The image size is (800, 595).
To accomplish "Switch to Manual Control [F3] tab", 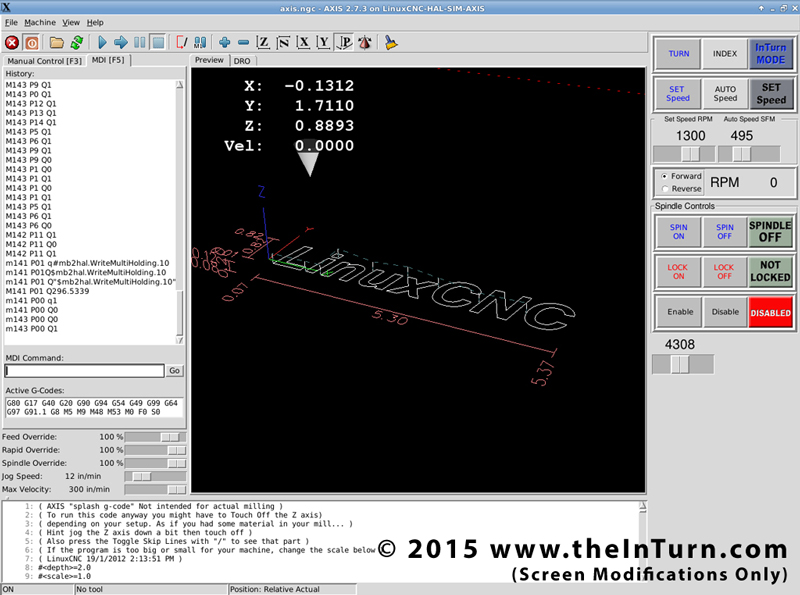I will pos(44,61).
